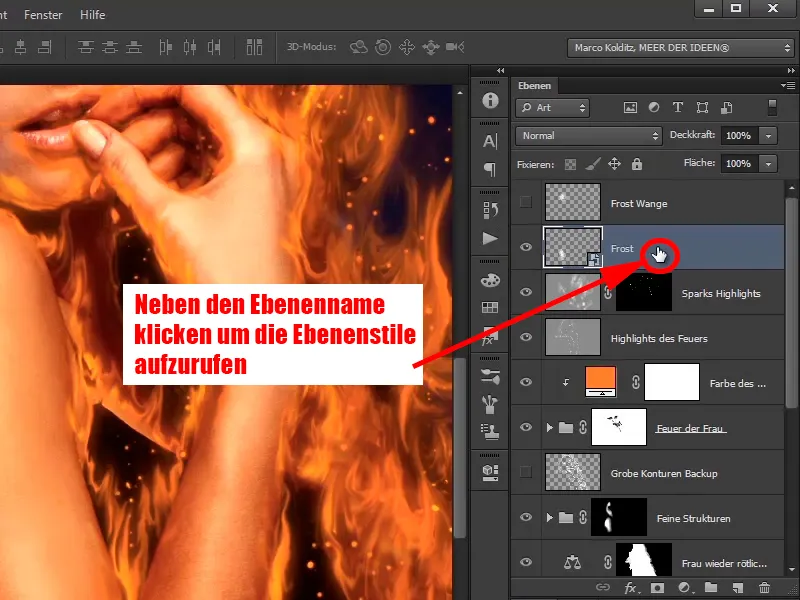Hide the Frost layer
This screenshot has width=800, height=600.
[x=526, y=247]
